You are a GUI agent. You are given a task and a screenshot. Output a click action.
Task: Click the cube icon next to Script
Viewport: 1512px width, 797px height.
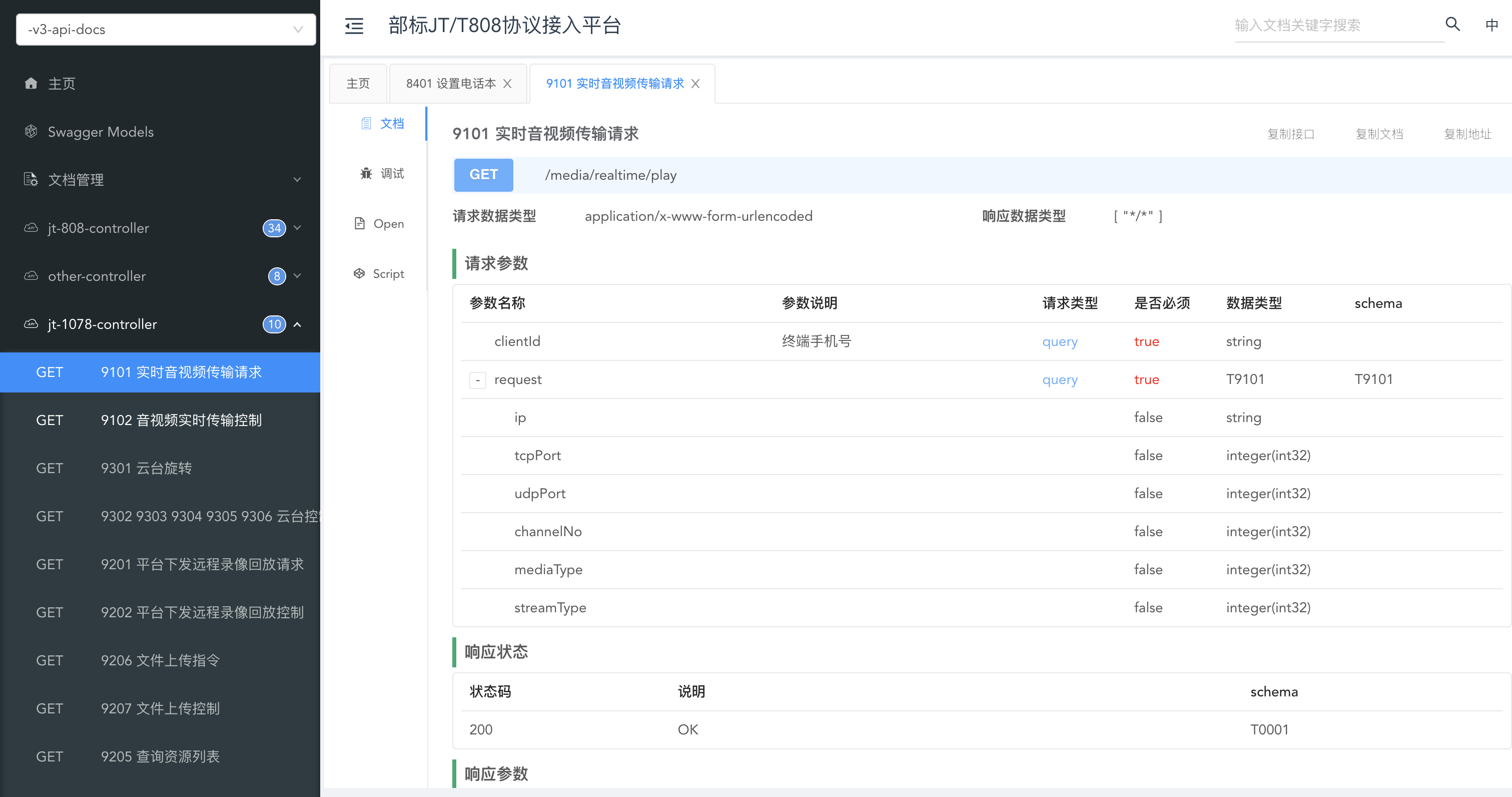(x=359, y=274)
